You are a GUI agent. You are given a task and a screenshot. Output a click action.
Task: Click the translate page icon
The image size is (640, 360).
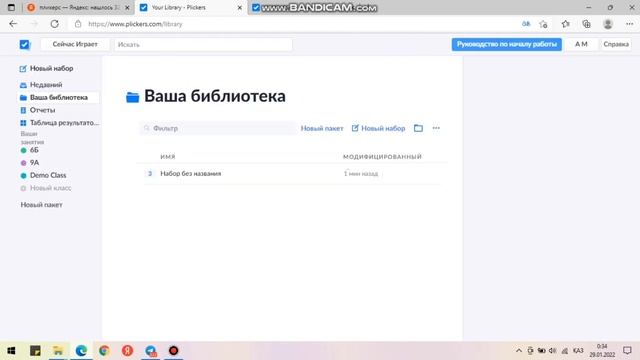tap(526, 24)
